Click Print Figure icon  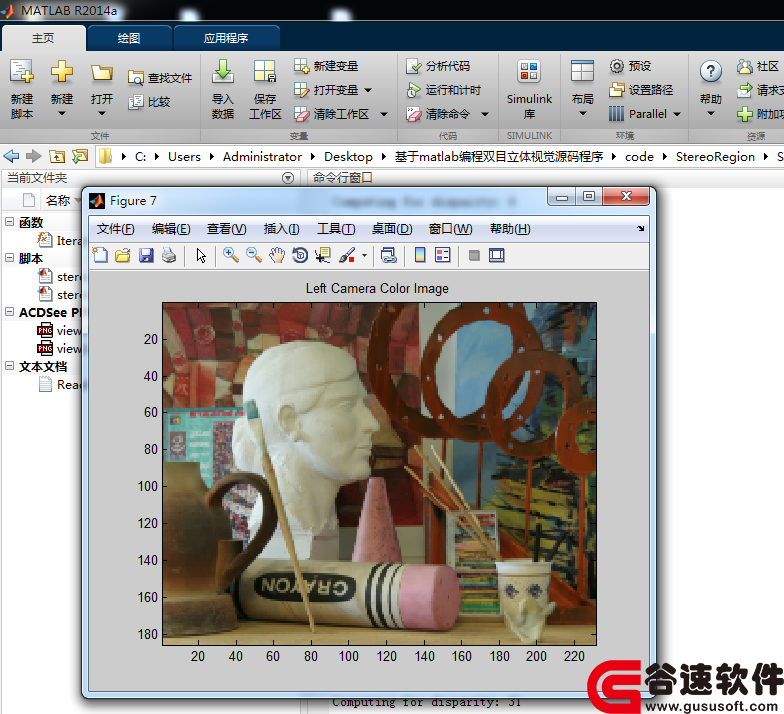coord(169,256)
